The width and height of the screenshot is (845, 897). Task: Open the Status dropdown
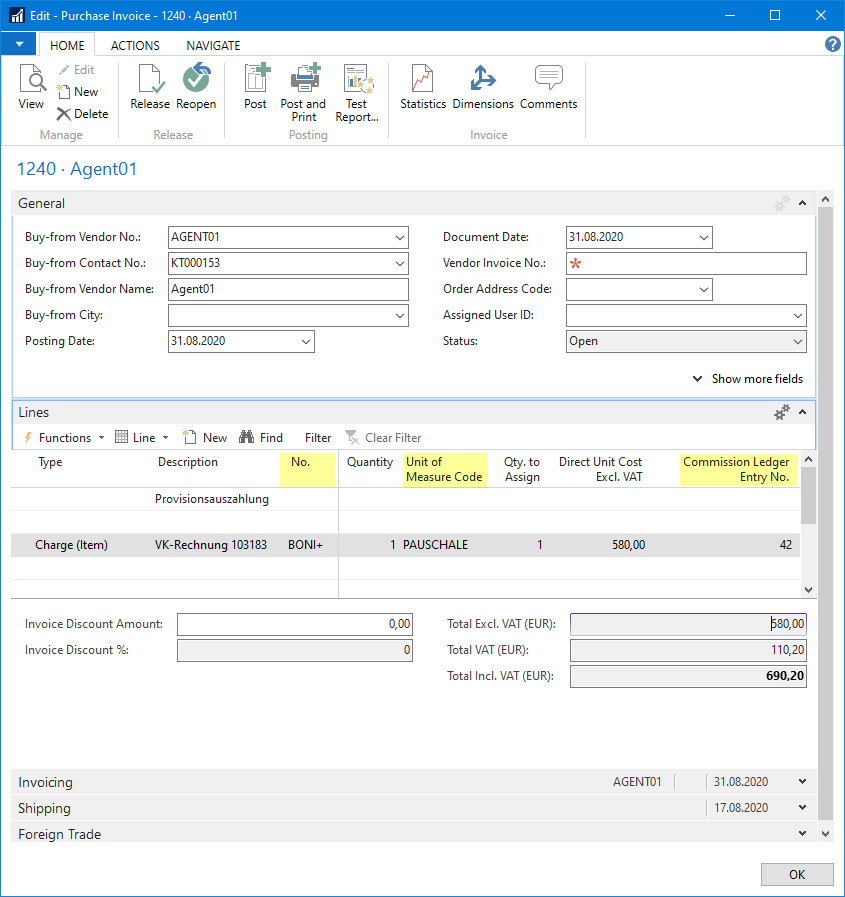click(x=800, y=343)
